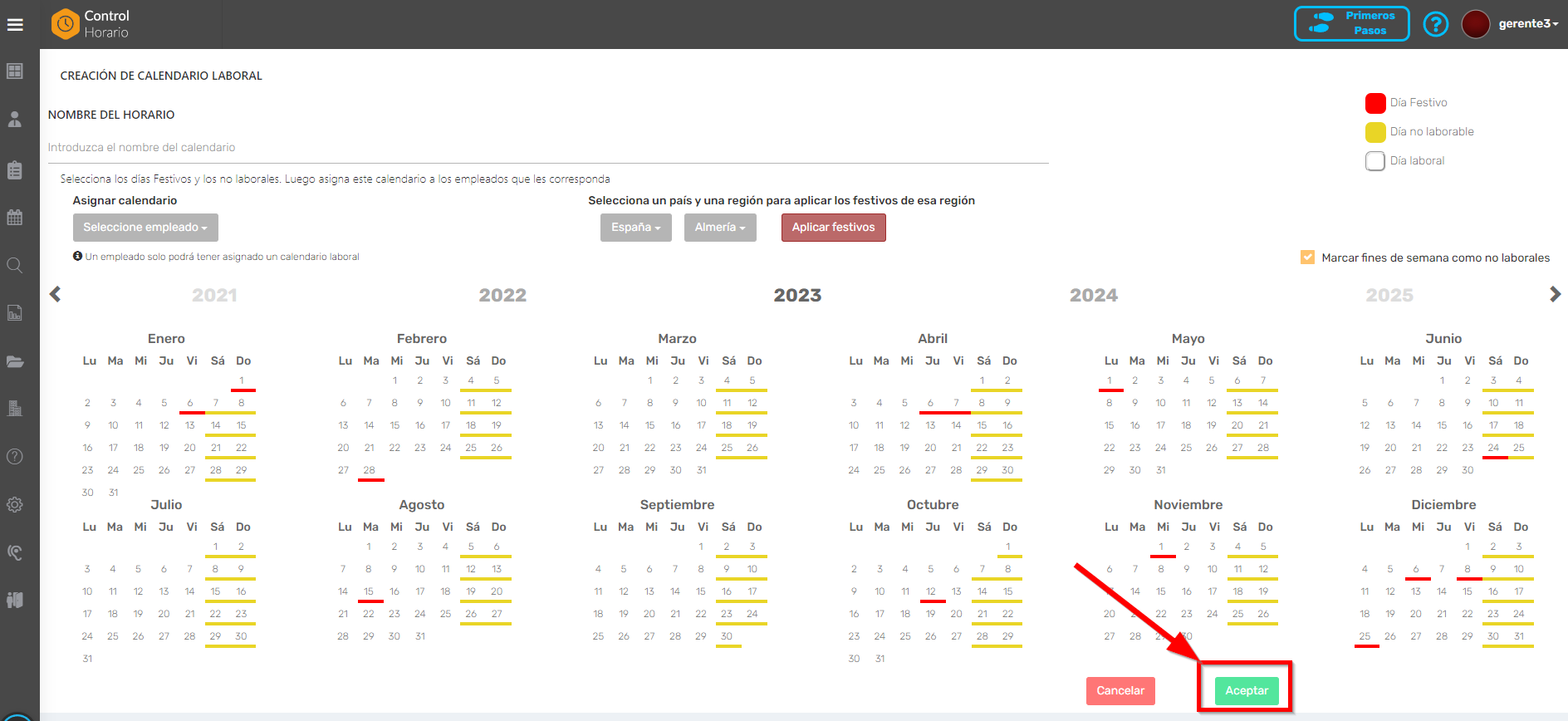This screenshot has width=1568, height=721.
Task: Click day 6 in Enero
Action: click(x=190, y=403)
